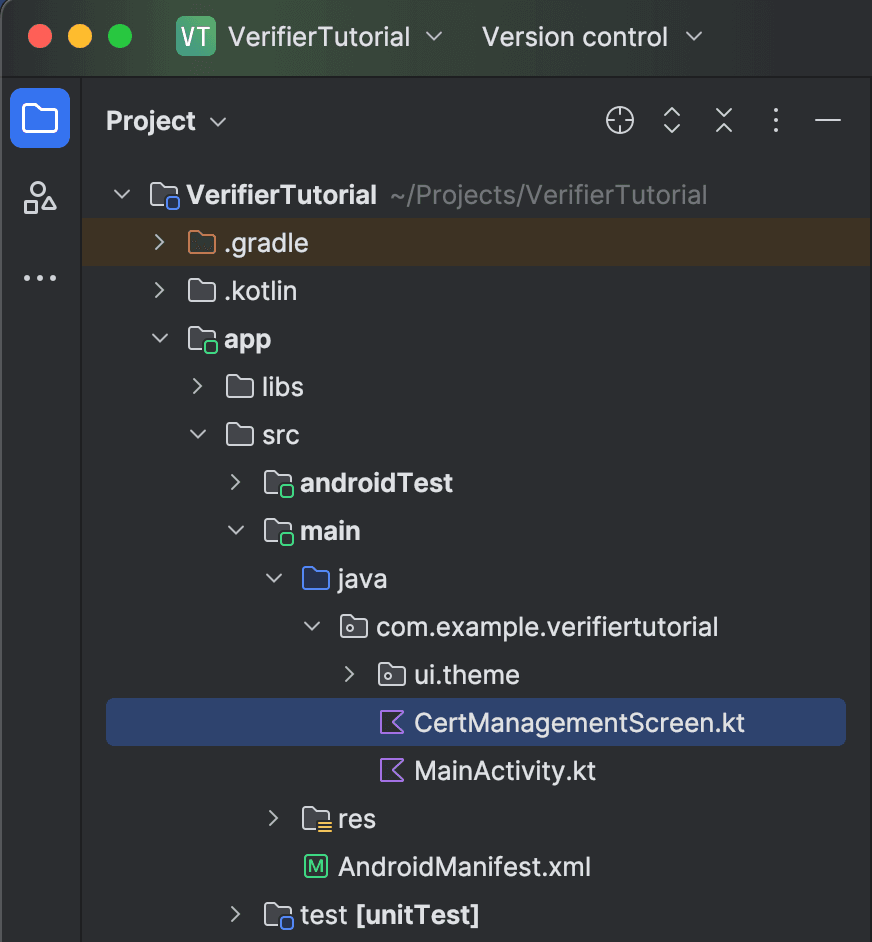
Task: Hide the Project panel with the minimize bar
Action: click(827, 120)
